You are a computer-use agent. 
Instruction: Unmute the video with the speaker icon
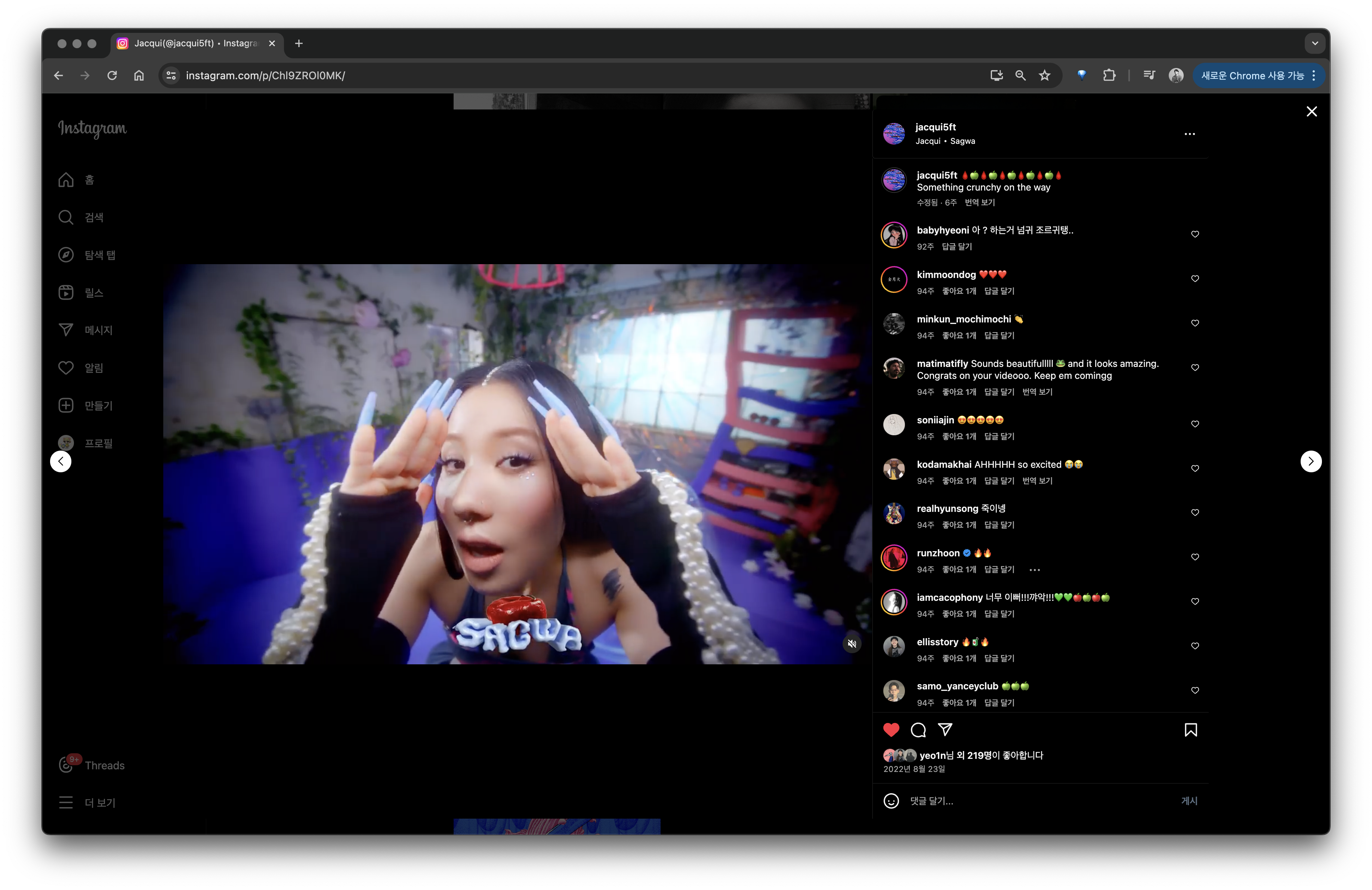852,644
